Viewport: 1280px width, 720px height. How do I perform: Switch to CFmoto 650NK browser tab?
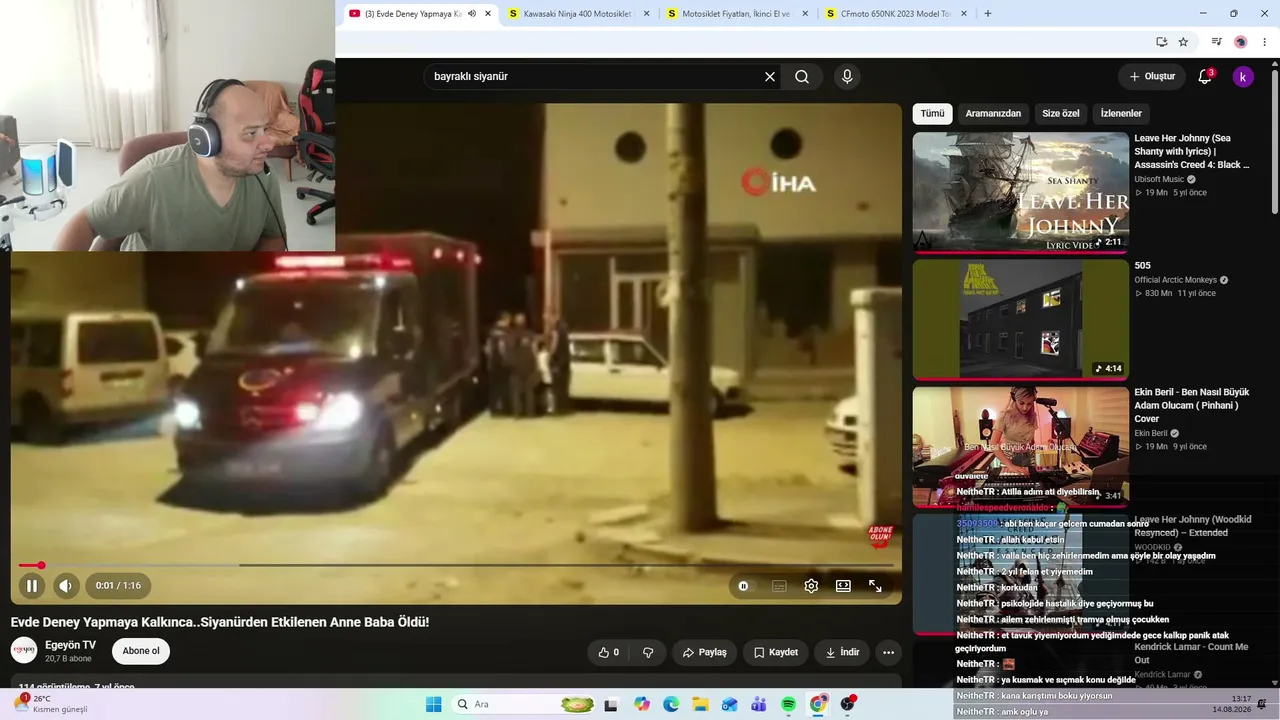(x=896, y=14)
